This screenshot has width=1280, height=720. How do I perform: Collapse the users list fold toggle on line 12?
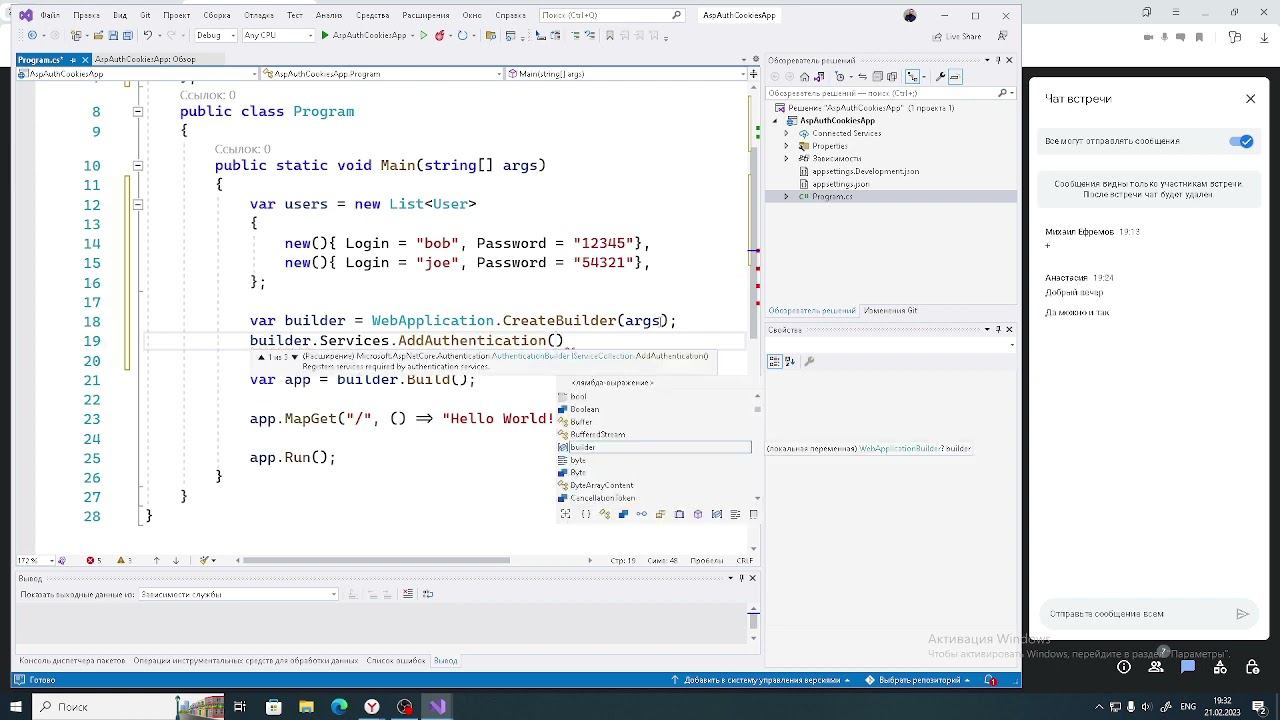click(x=138, y=204)
